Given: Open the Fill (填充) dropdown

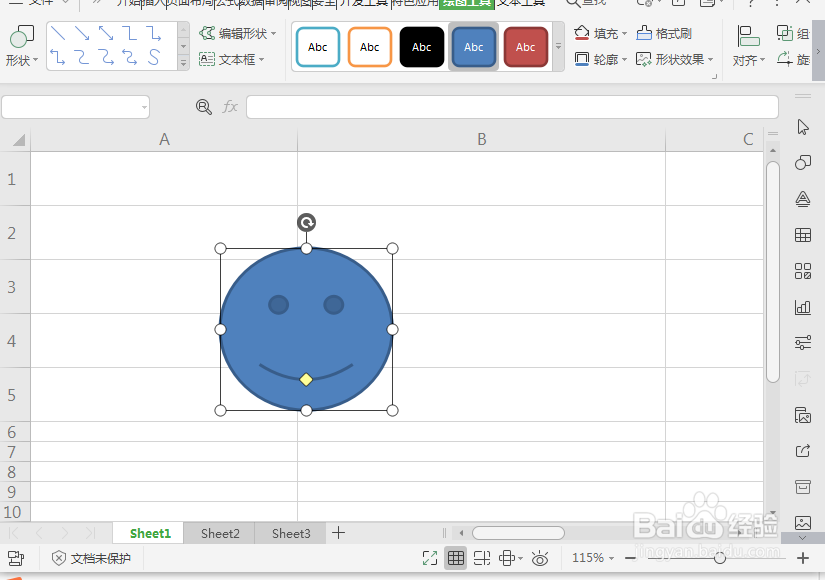Looking at the screenshot, I should [600, 34].
